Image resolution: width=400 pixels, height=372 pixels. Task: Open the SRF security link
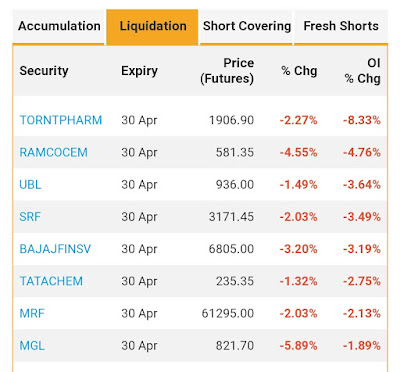tap(30, 217)
